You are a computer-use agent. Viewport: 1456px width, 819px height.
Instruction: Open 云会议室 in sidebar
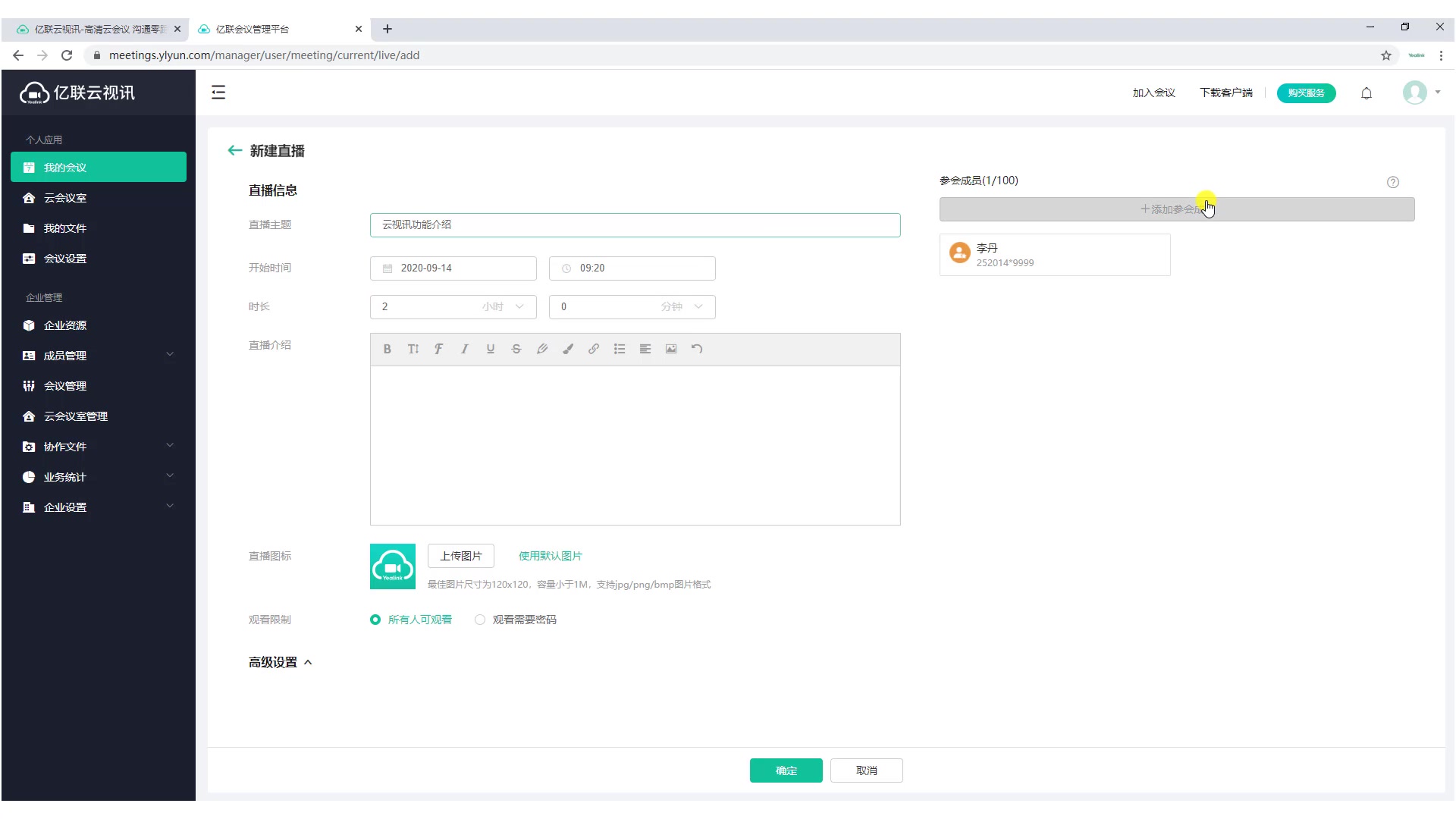pyautogui.click(x=99, y=197)
